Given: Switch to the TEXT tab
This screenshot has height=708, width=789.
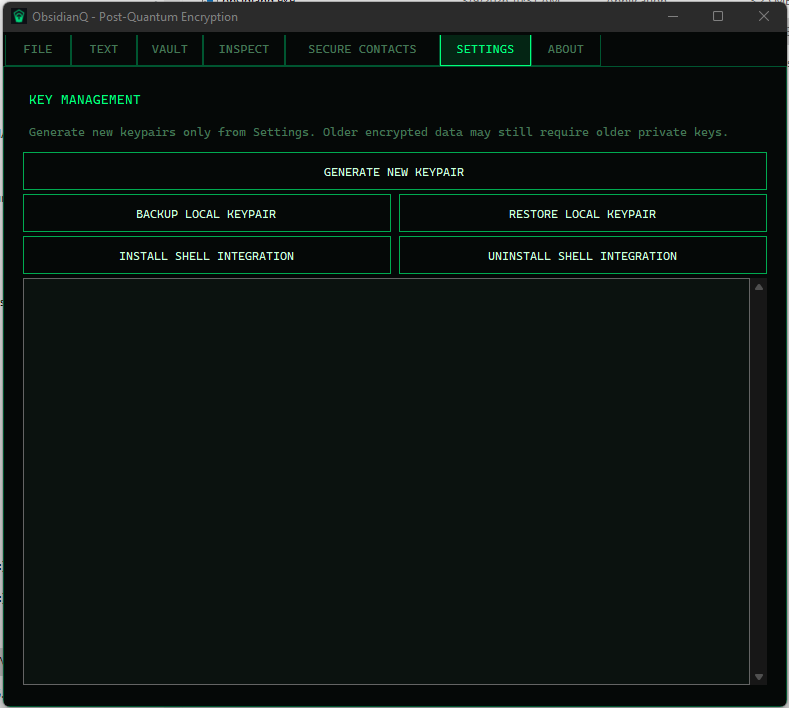Looking at the screenshot, I should [x=104, y=49].
